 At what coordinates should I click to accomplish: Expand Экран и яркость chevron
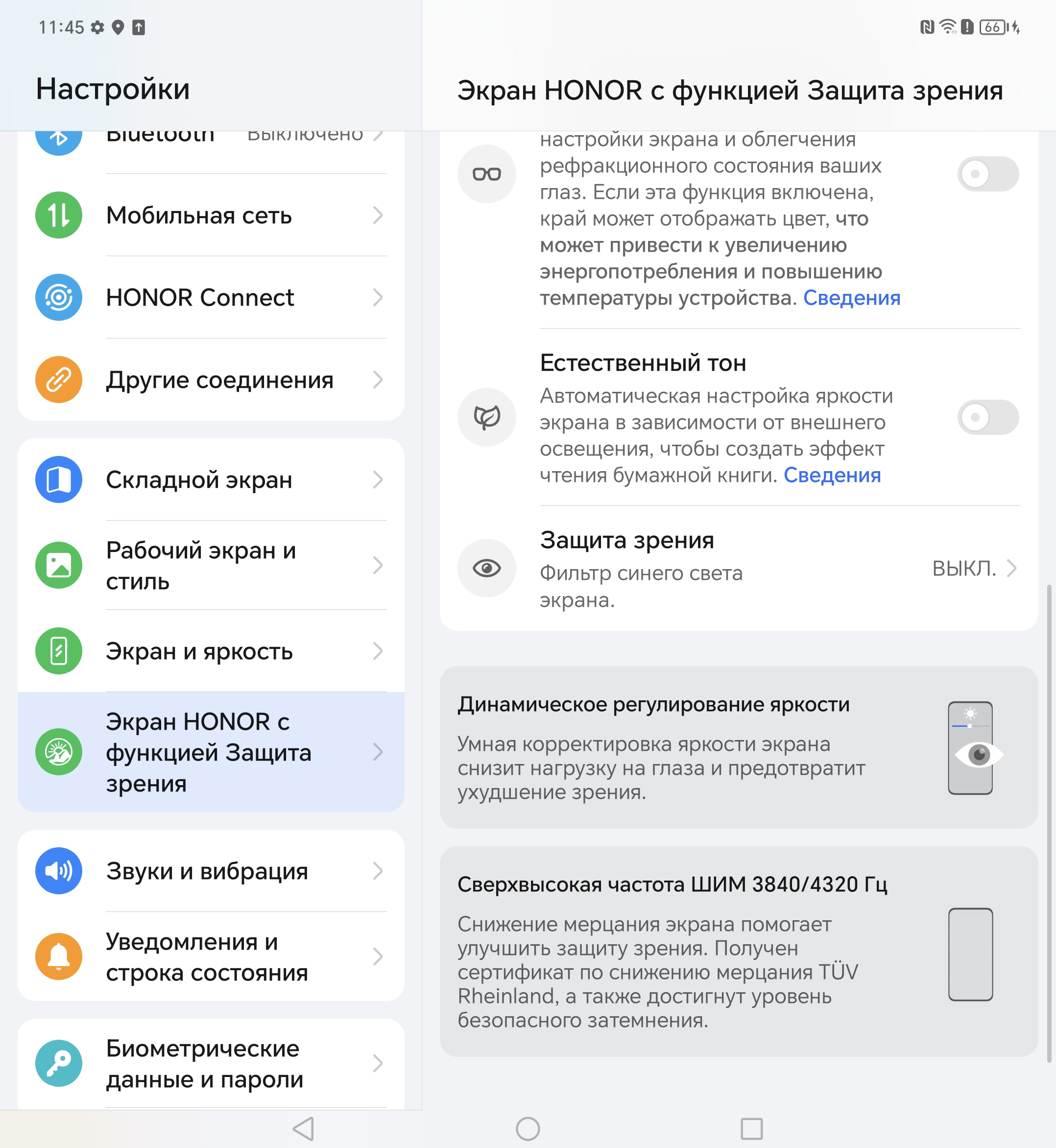click(378, 651)
